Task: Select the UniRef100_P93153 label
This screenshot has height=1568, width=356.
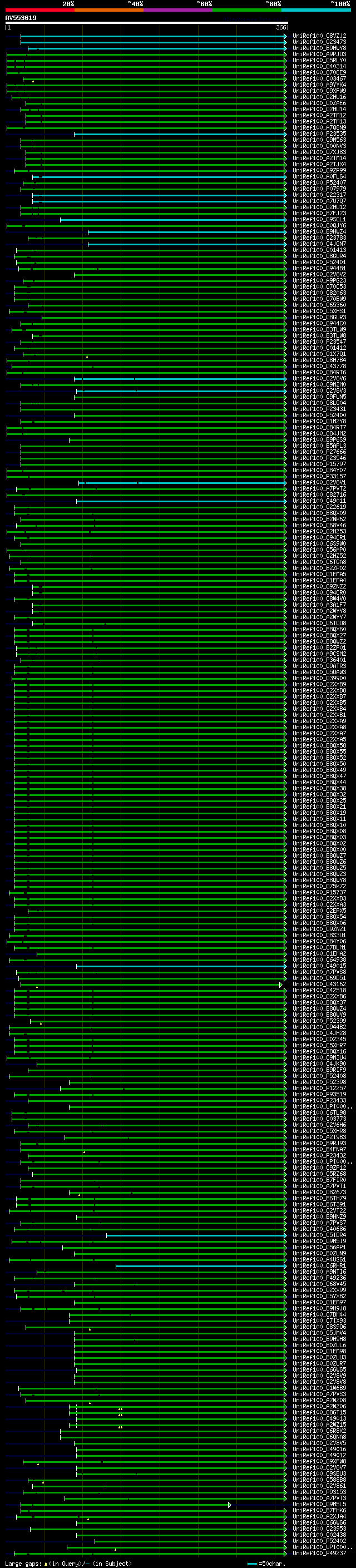Action: coord(319,1492)
